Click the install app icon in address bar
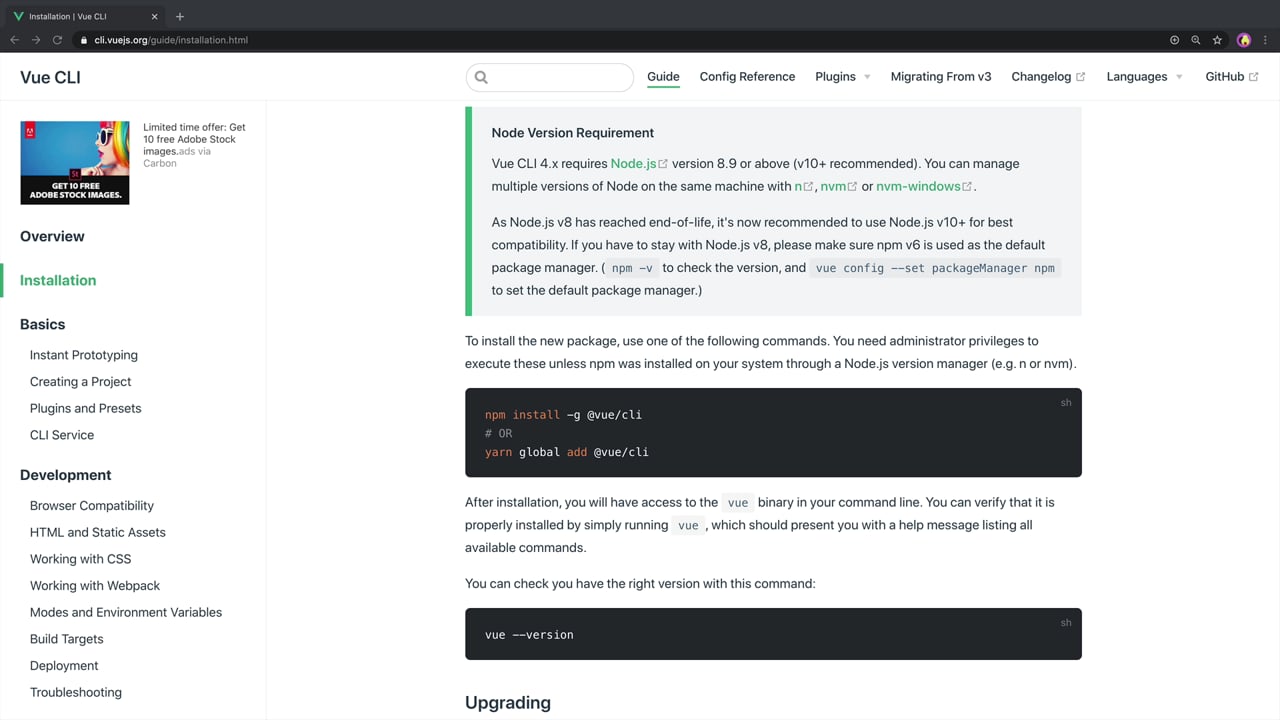 pos(1174,40)
